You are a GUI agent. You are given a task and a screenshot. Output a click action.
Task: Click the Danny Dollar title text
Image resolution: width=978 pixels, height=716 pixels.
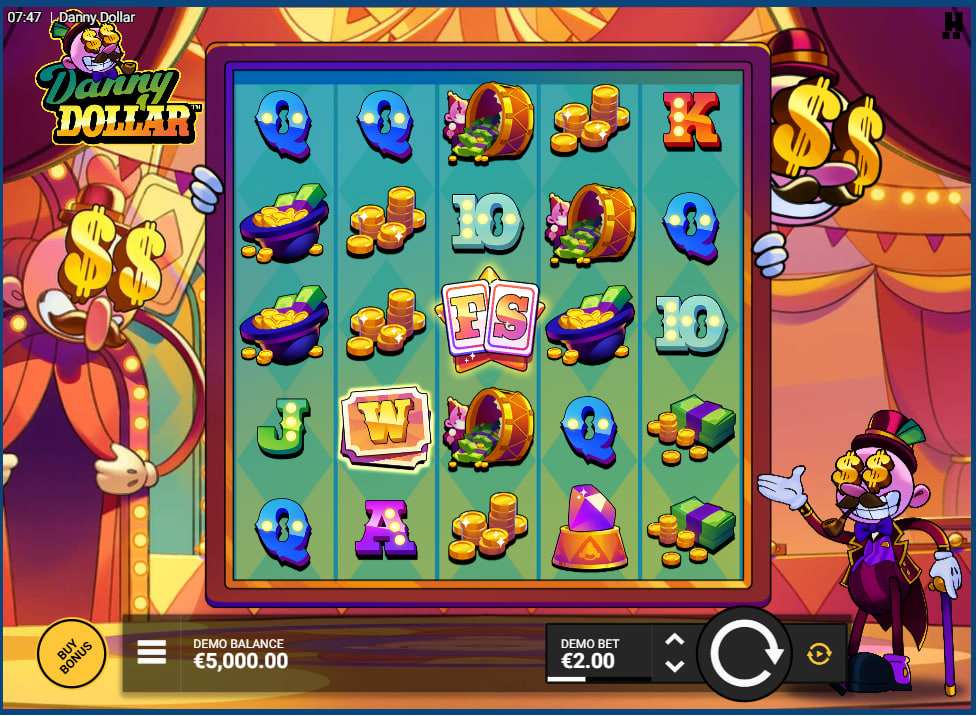97,17
